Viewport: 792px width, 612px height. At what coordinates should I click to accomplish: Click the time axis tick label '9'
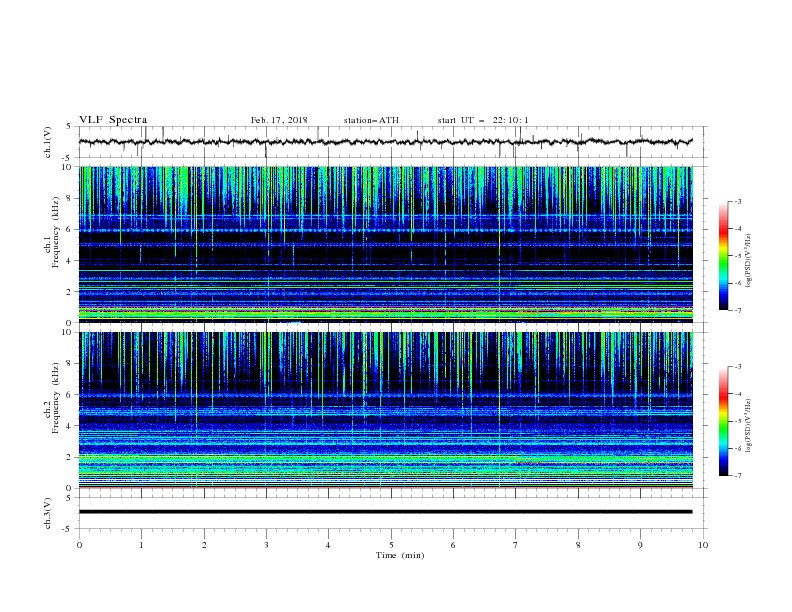point(640,545)
